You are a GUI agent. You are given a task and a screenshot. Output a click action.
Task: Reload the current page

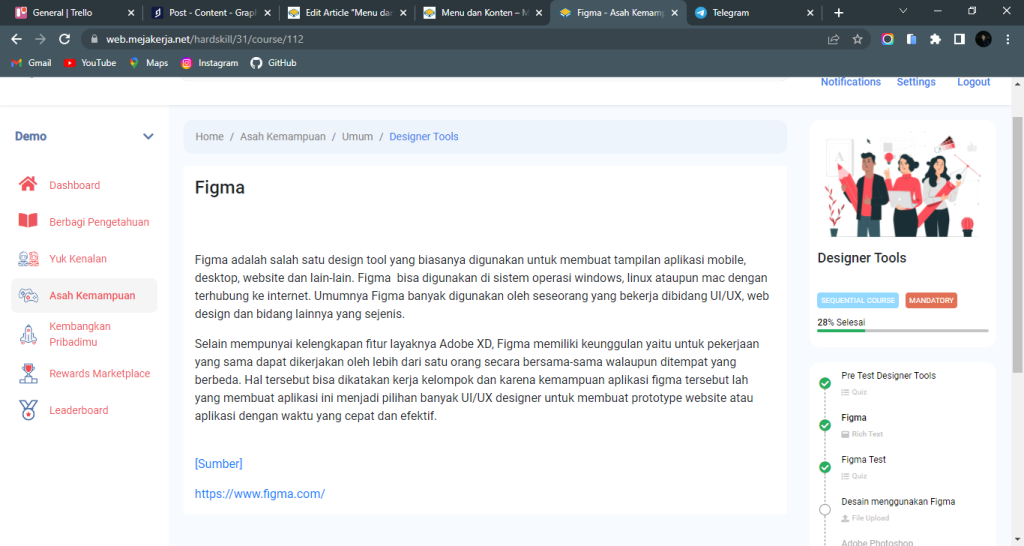[64, 39]
